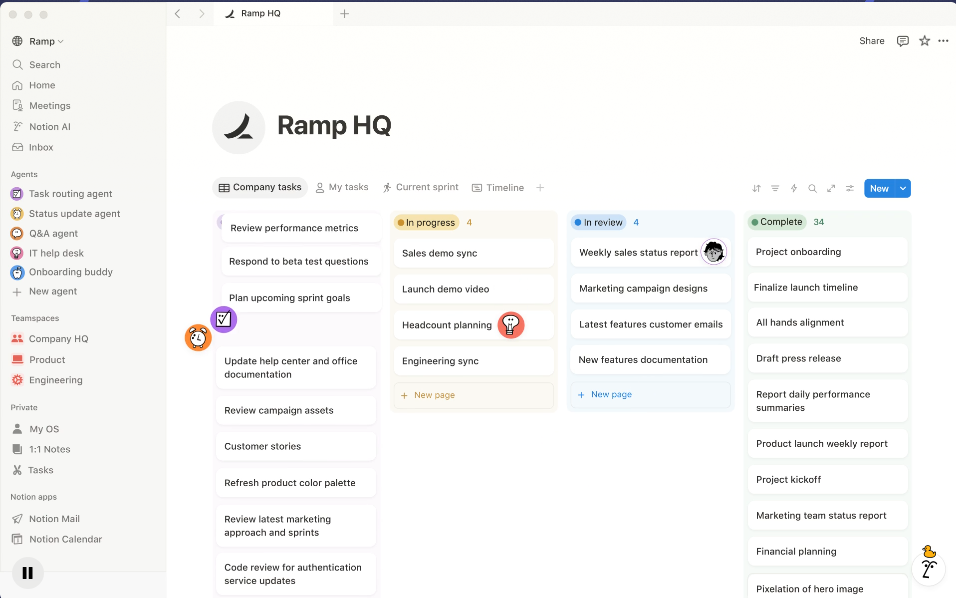The width and height of the screenshot is (956, 598).
Task: Pause with the round pause button
Action: tap(27, 573)
